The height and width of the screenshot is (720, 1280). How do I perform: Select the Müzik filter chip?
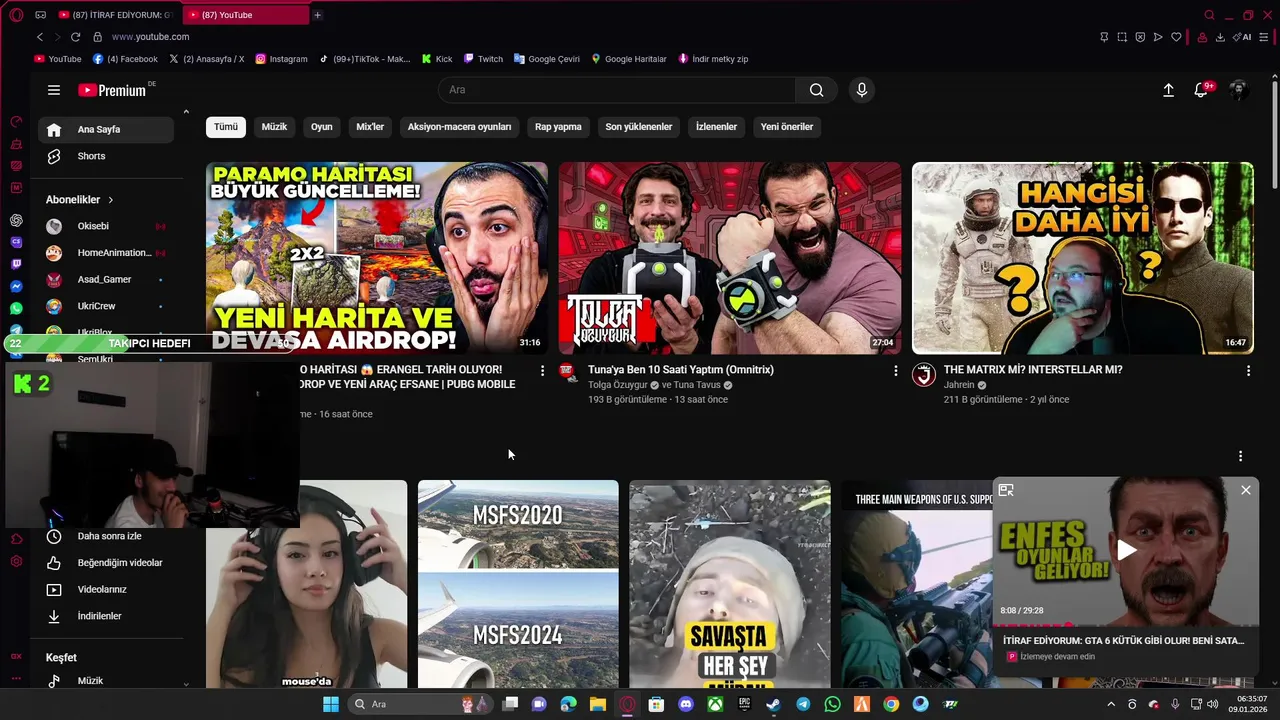click(x=274, y=127)
